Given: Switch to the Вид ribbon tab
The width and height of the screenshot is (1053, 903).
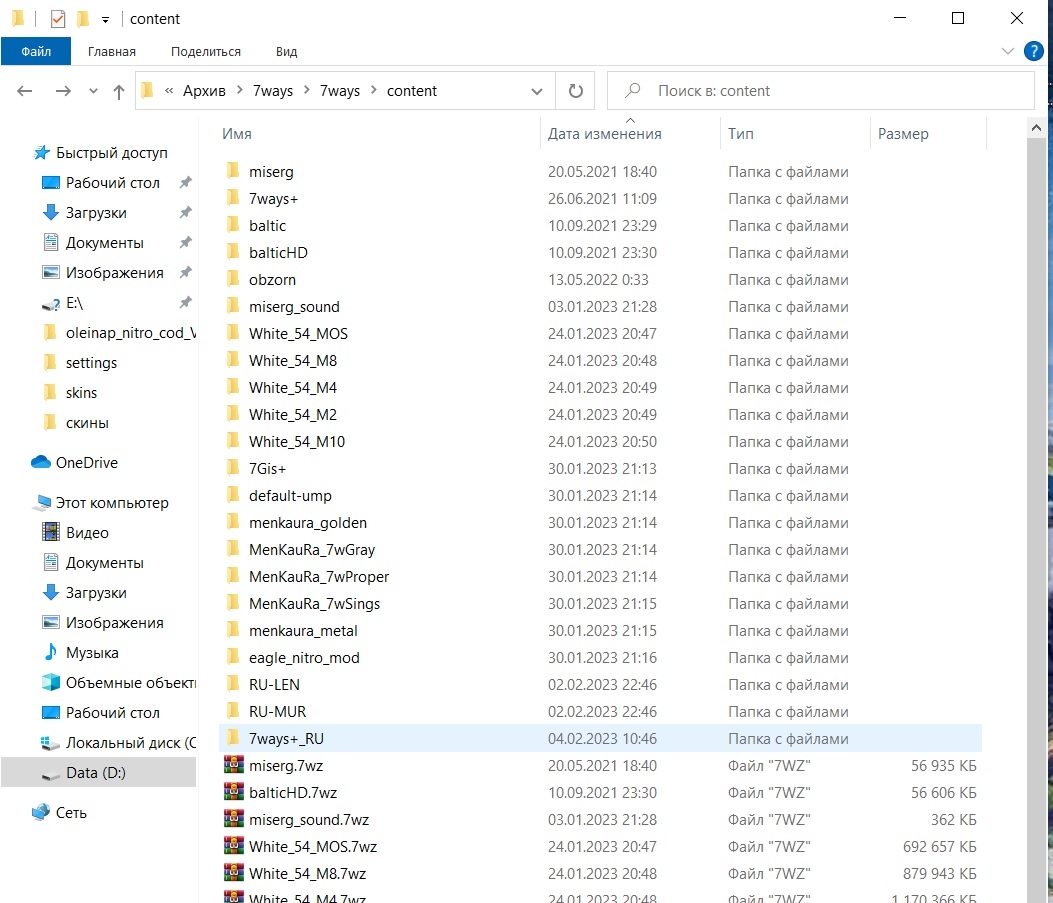Looking at the screenshot, I should pos(286,51).
